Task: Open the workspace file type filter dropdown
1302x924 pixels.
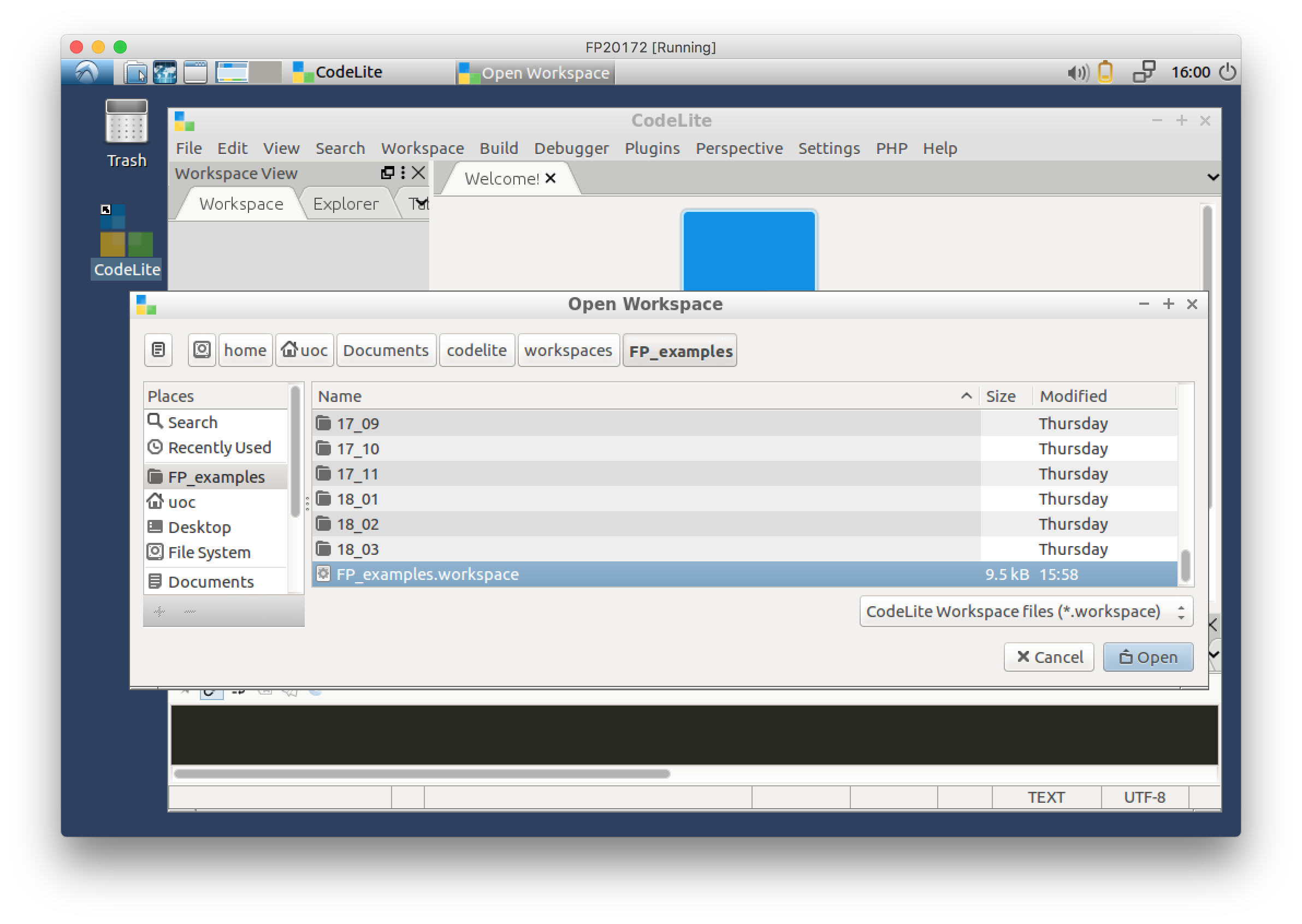Action: click(1026, 611)
